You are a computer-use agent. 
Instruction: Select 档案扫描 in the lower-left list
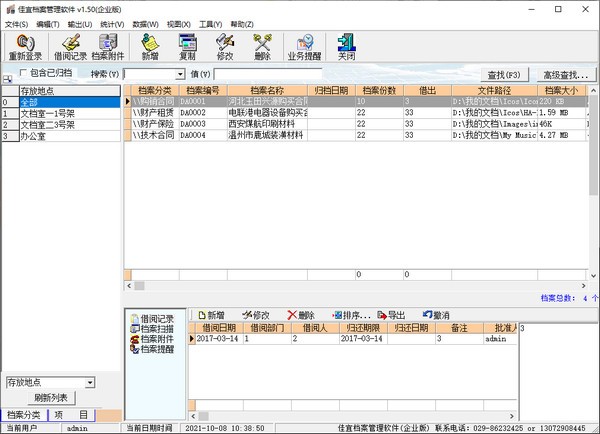[152, 328]
